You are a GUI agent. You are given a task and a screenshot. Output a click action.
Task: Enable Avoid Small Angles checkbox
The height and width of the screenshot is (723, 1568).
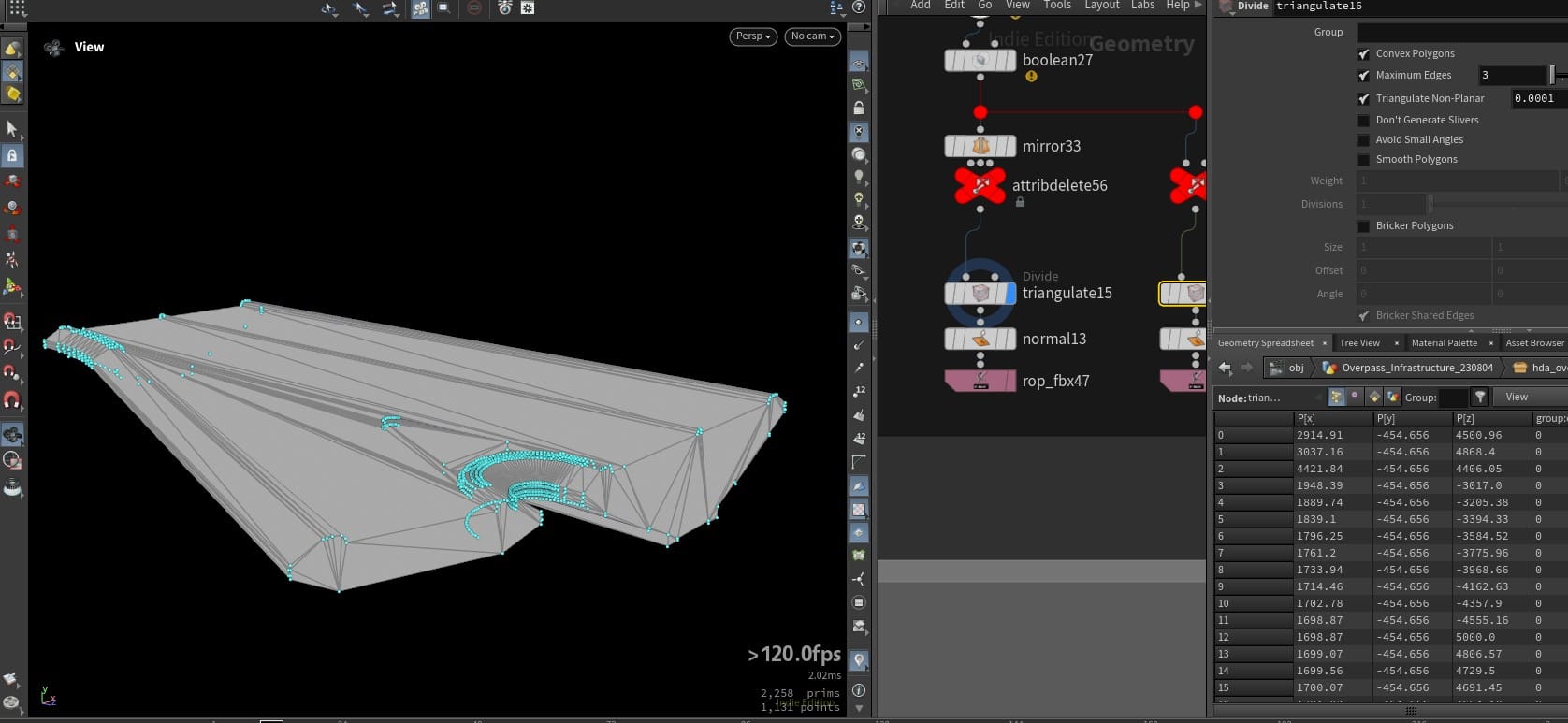(x=1364, y=140)
